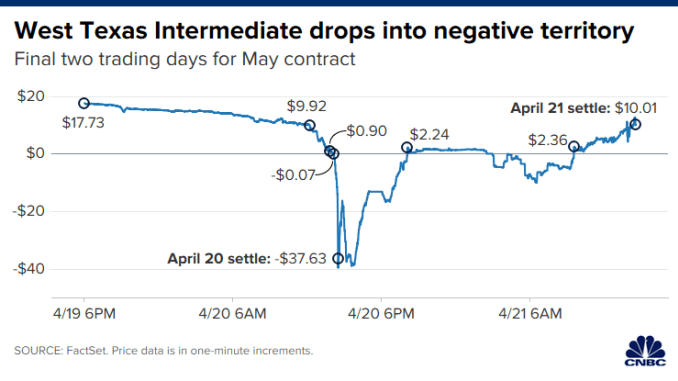Image resolution: width=678 pixels, height=381 pixels.
Task: Click the April 21 settle marker circle
Action: point(635,125)
